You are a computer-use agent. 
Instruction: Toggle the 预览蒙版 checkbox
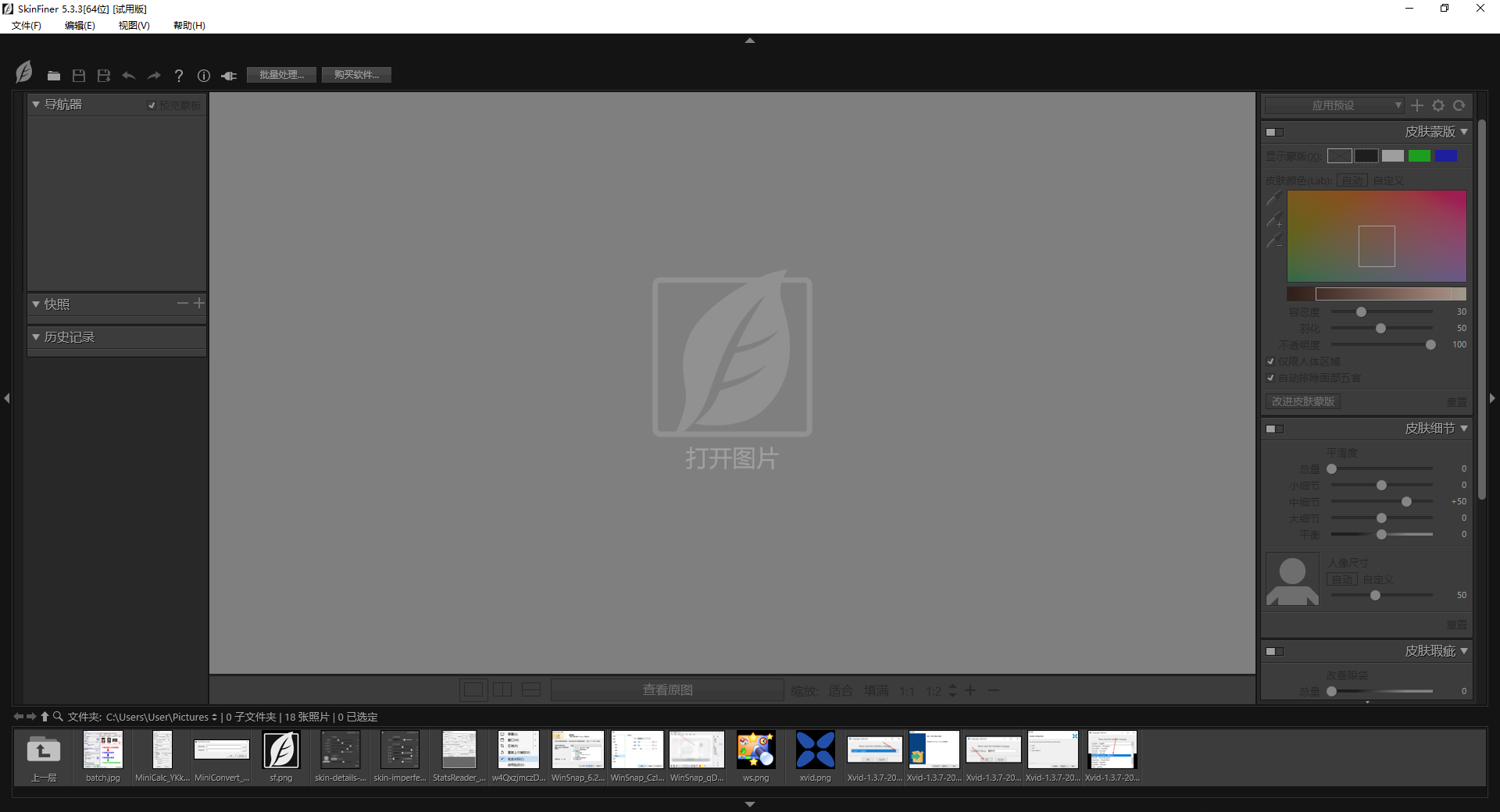tap(152, 105)
